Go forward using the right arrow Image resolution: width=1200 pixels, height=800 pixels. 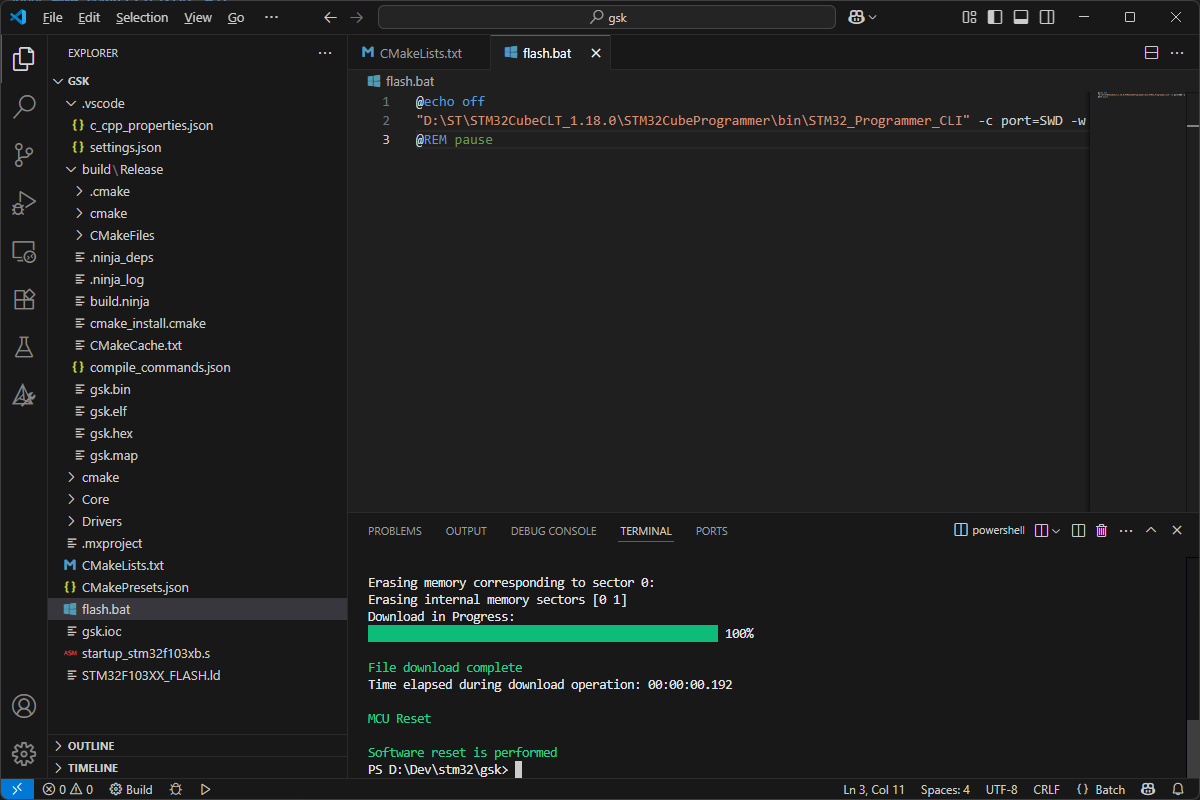(x=357, y=17)
